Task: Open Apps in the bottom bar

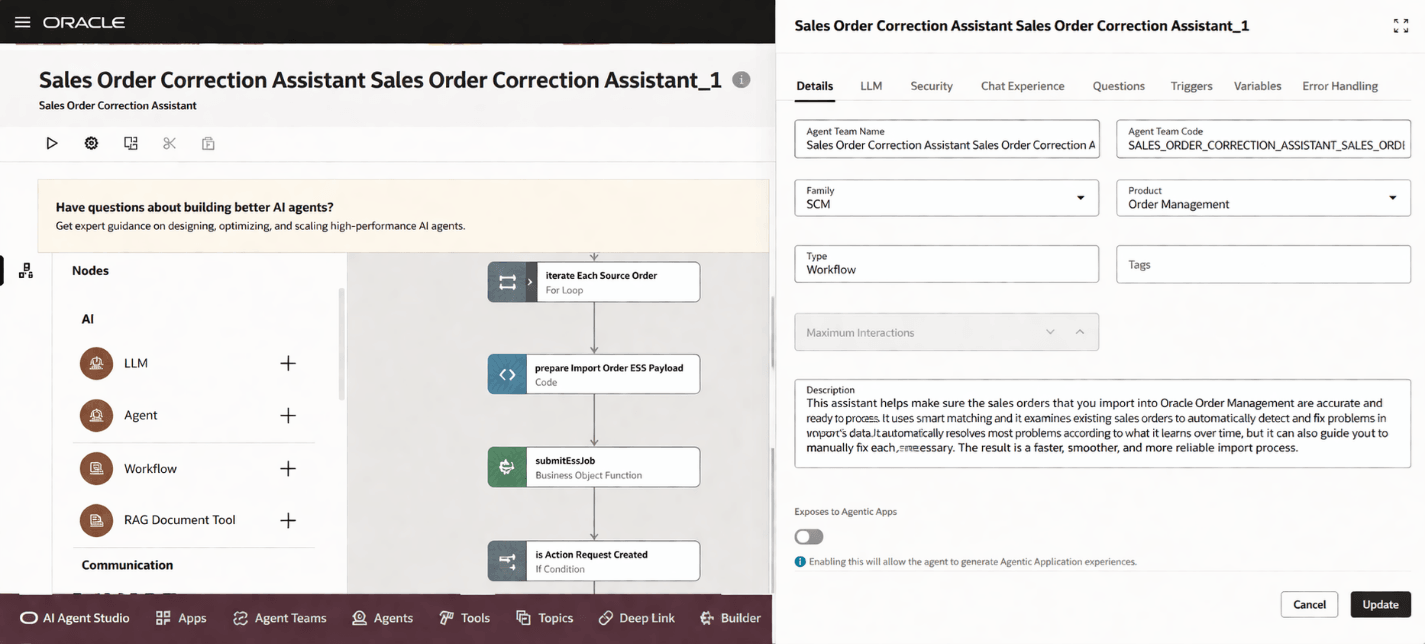Action: [x=181, y=618]
